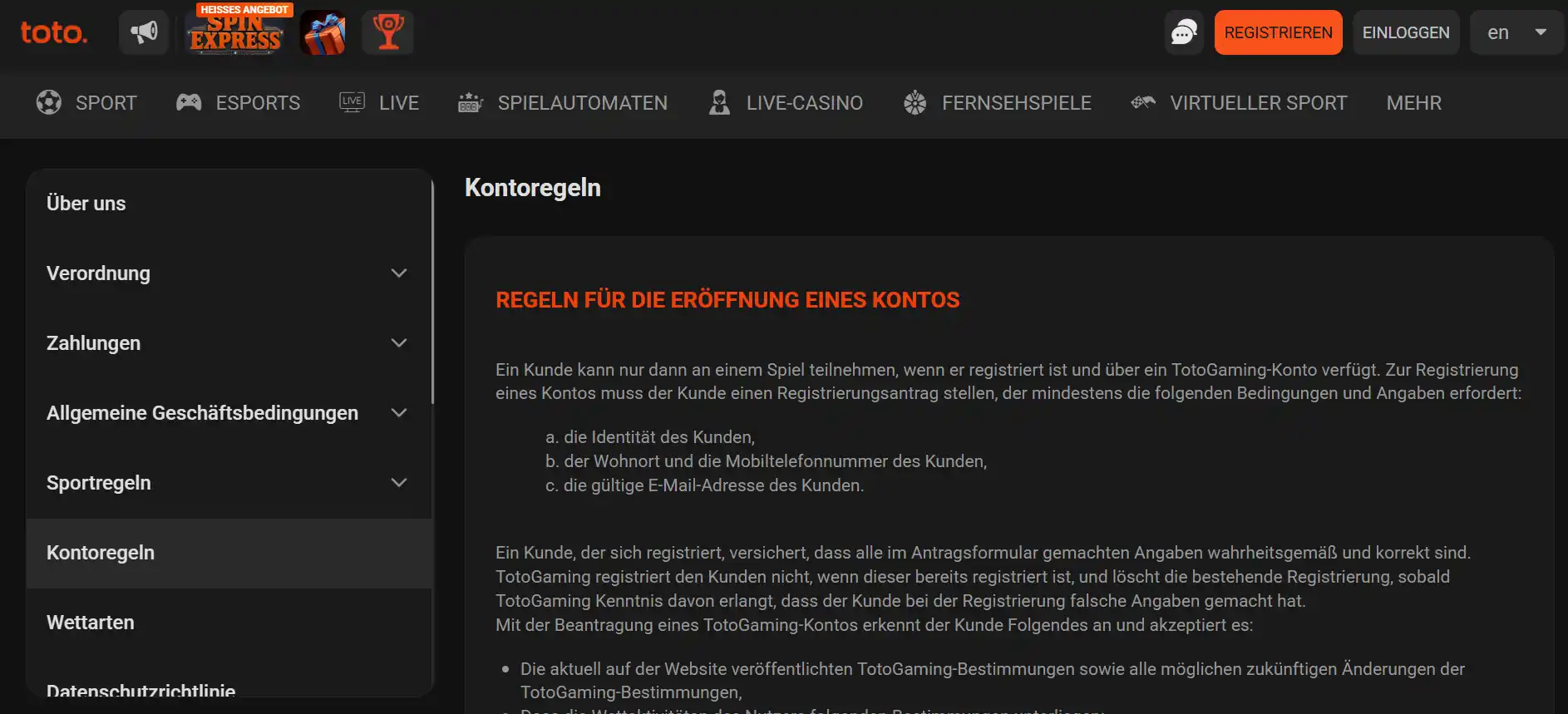
Task: Click the Spielautomaten slot machine icon
Action: [x=471, y=102]
